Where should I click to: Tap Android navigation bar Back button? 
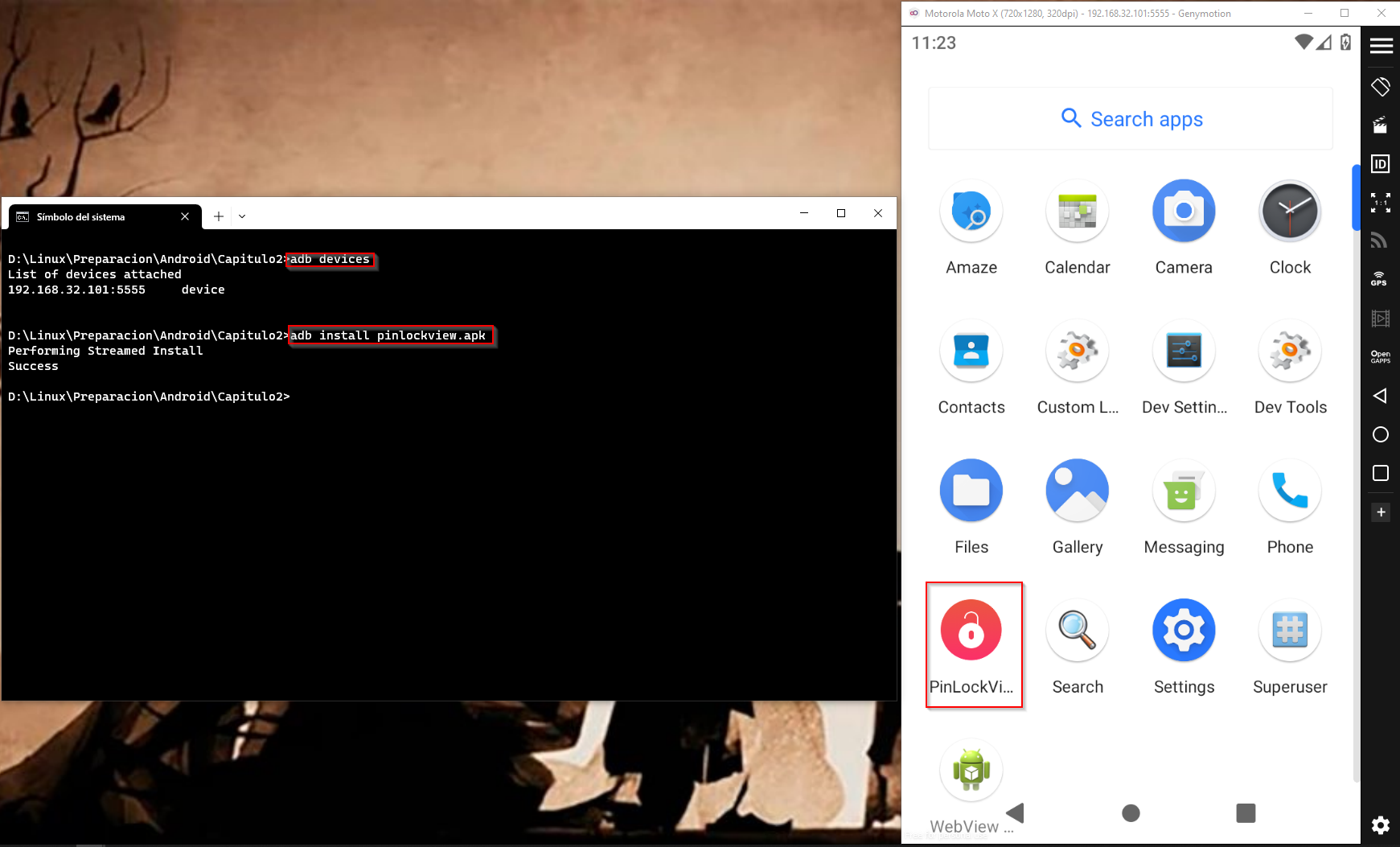click(1015, 813)
